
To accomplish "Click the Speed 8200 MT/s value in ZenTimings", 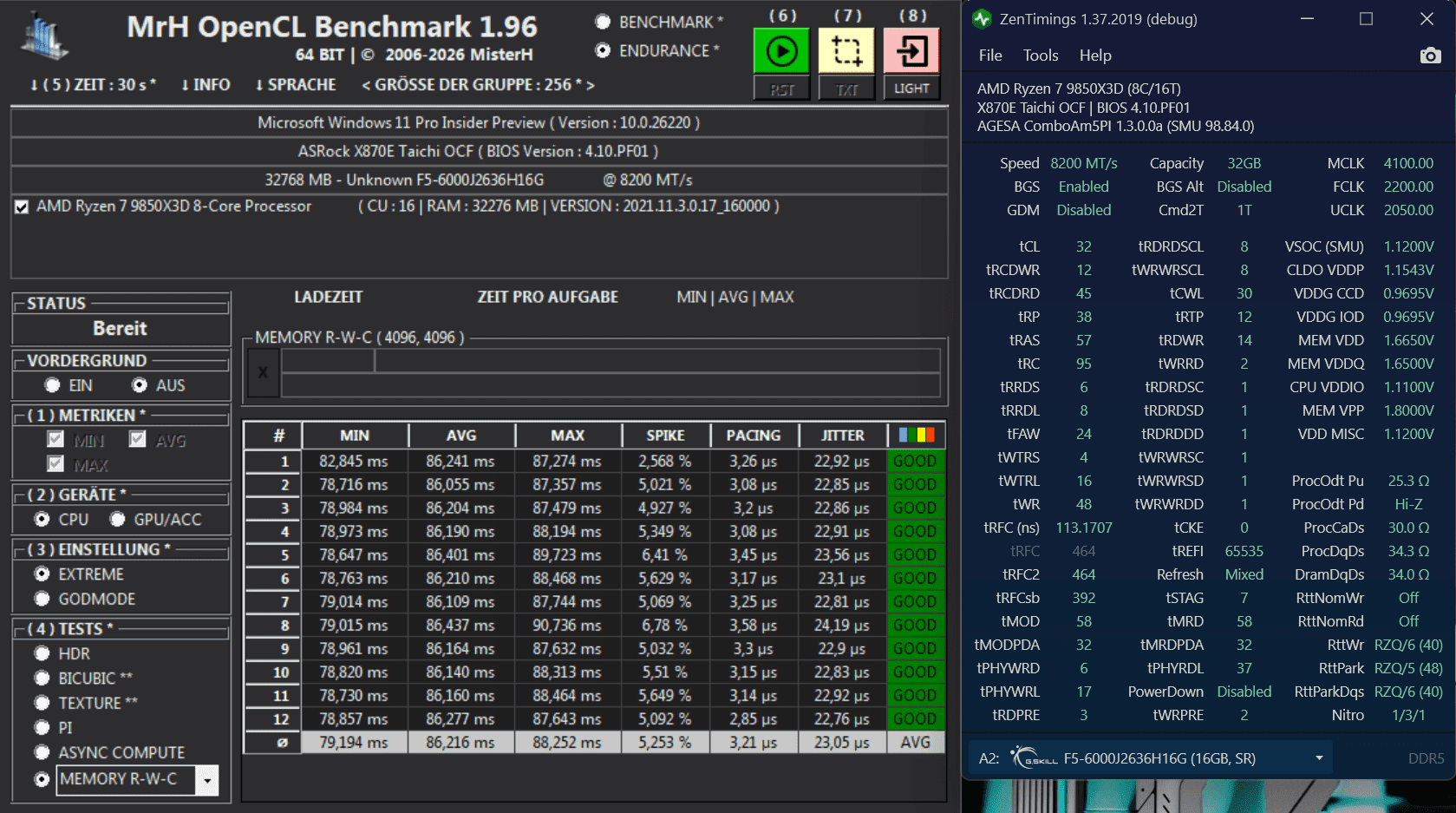I will 1084,163.
